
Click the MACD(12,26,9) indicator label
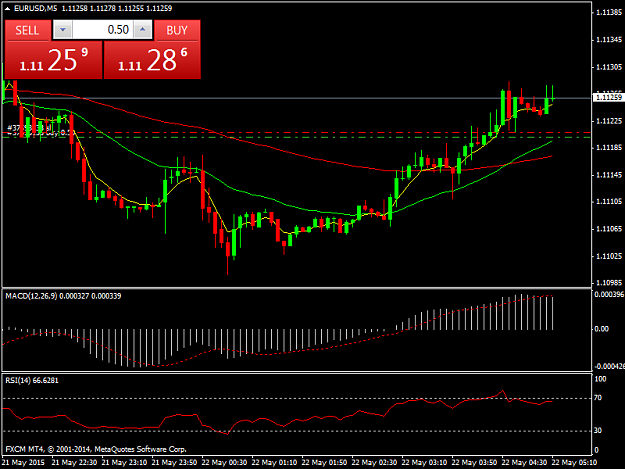pos(31,296)
